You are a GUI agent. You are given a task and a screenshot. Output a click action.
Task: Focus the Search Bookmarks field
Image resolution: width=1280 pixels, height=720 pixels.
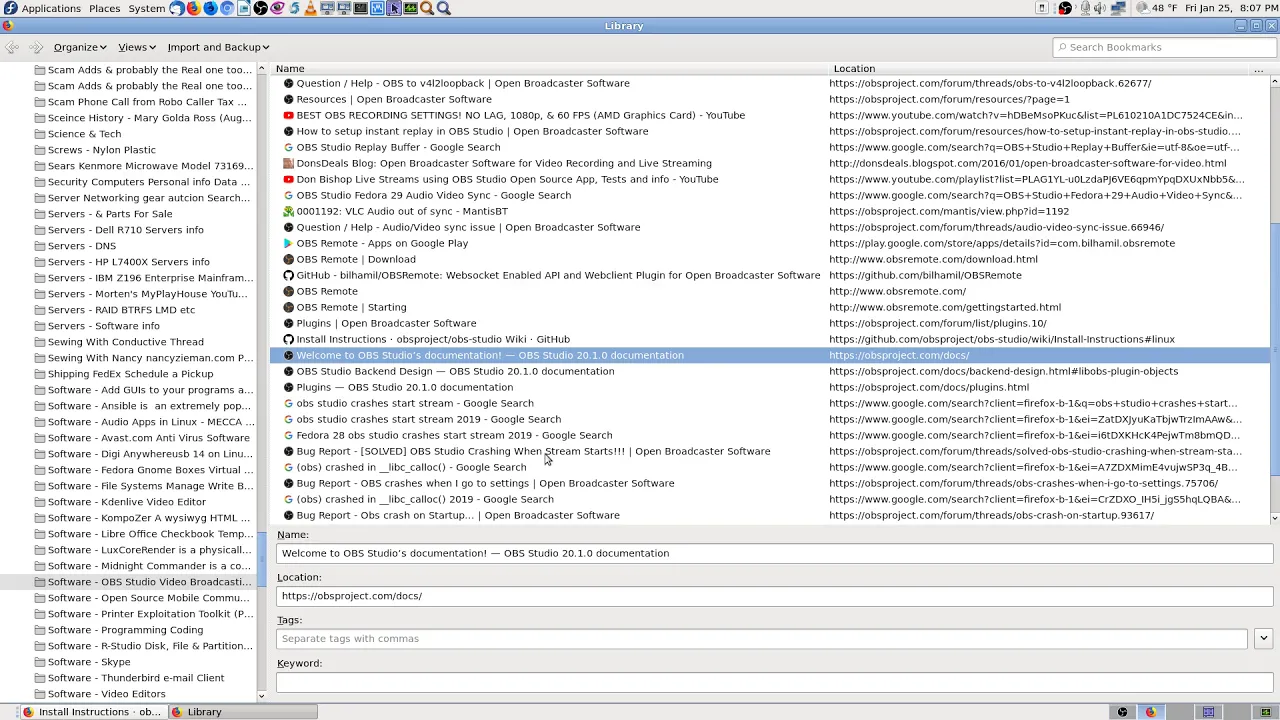coord(1165,47)
